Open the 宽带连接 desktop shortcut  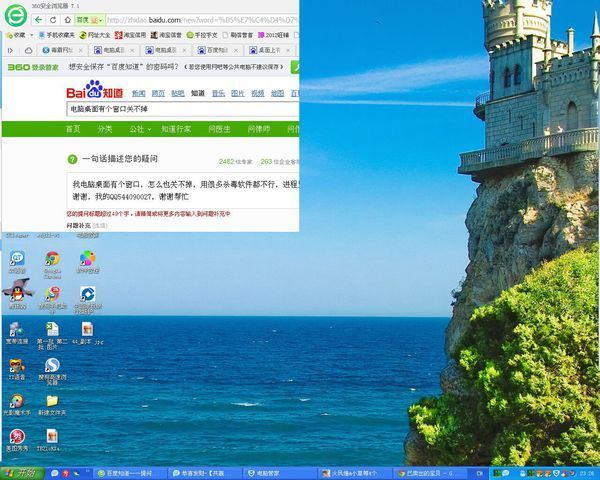(x=17, y=333)
